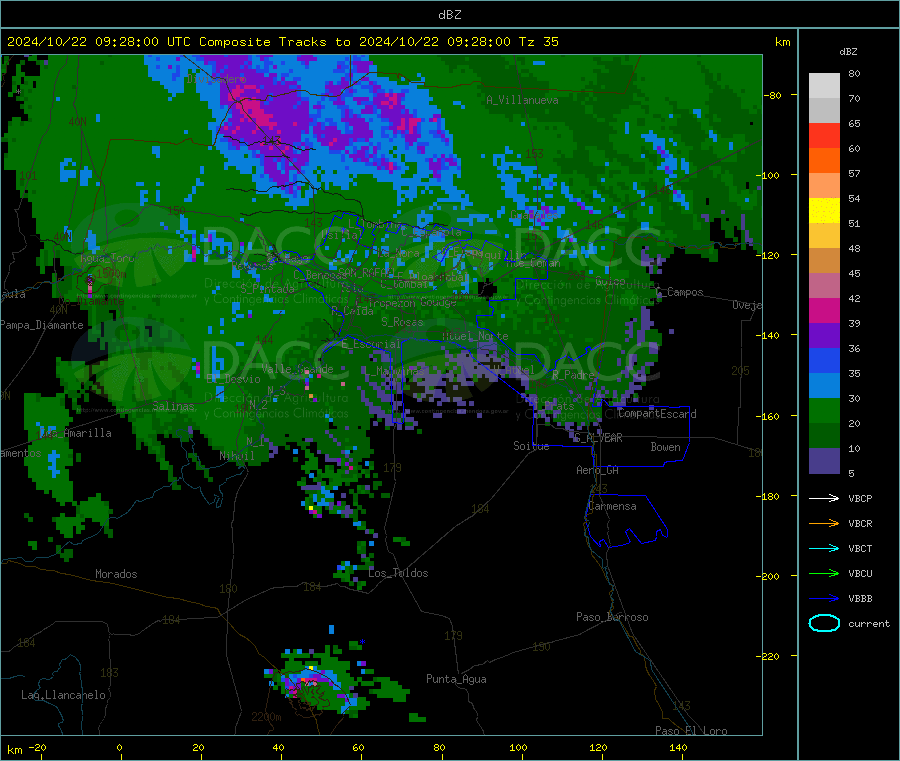Click the cyan VBCT arrow in legend
The height and width of the screenshot is (761, 900).
click(x=824, y=548)
